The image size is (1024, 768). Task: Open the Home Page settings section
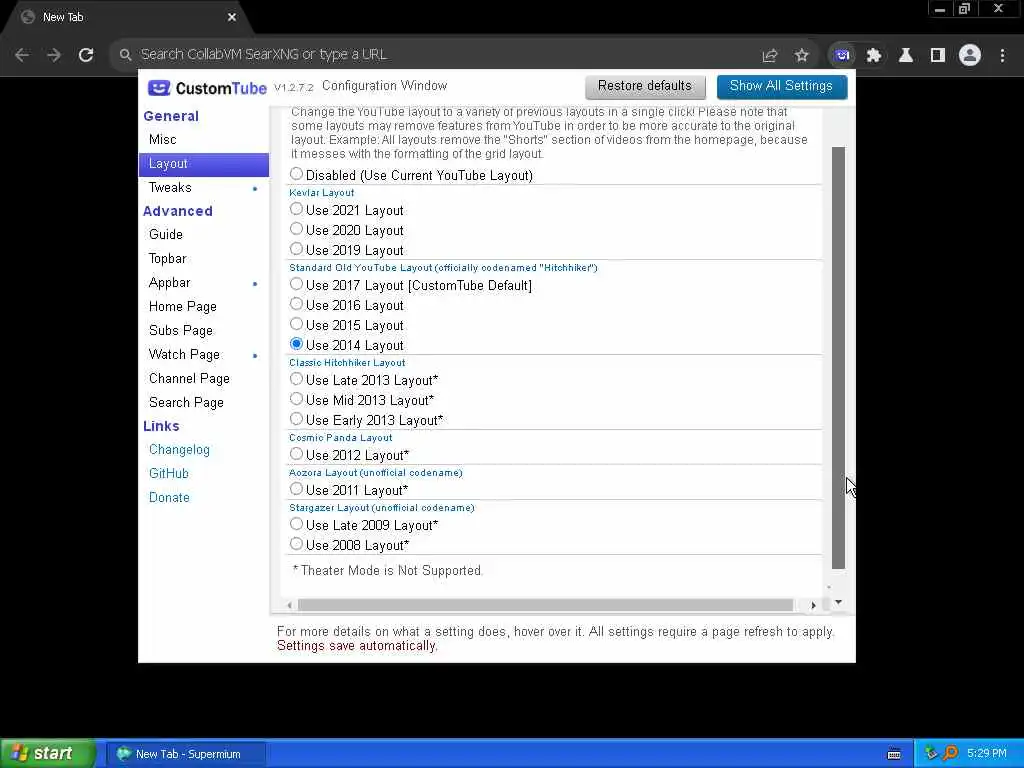(x=204, y=307)
